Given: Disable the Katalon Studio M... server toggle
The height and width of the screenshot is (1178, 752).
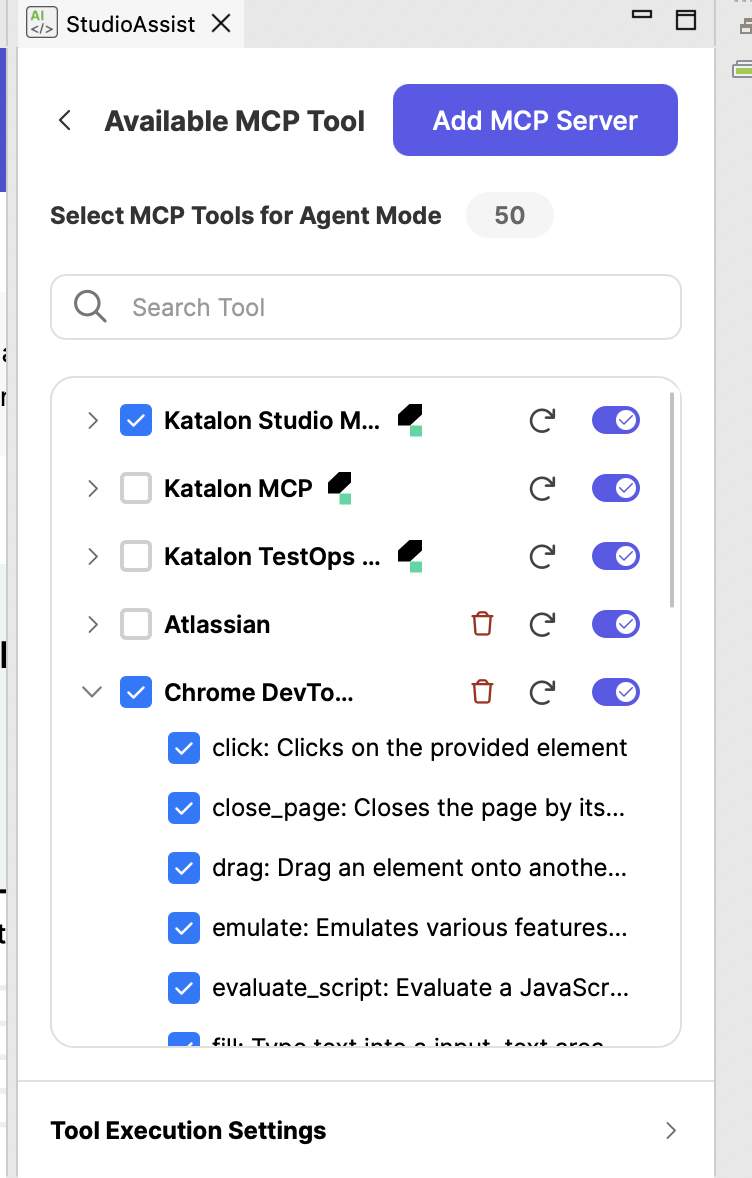Looking at the screenshot, I should (x=616, y=420).
